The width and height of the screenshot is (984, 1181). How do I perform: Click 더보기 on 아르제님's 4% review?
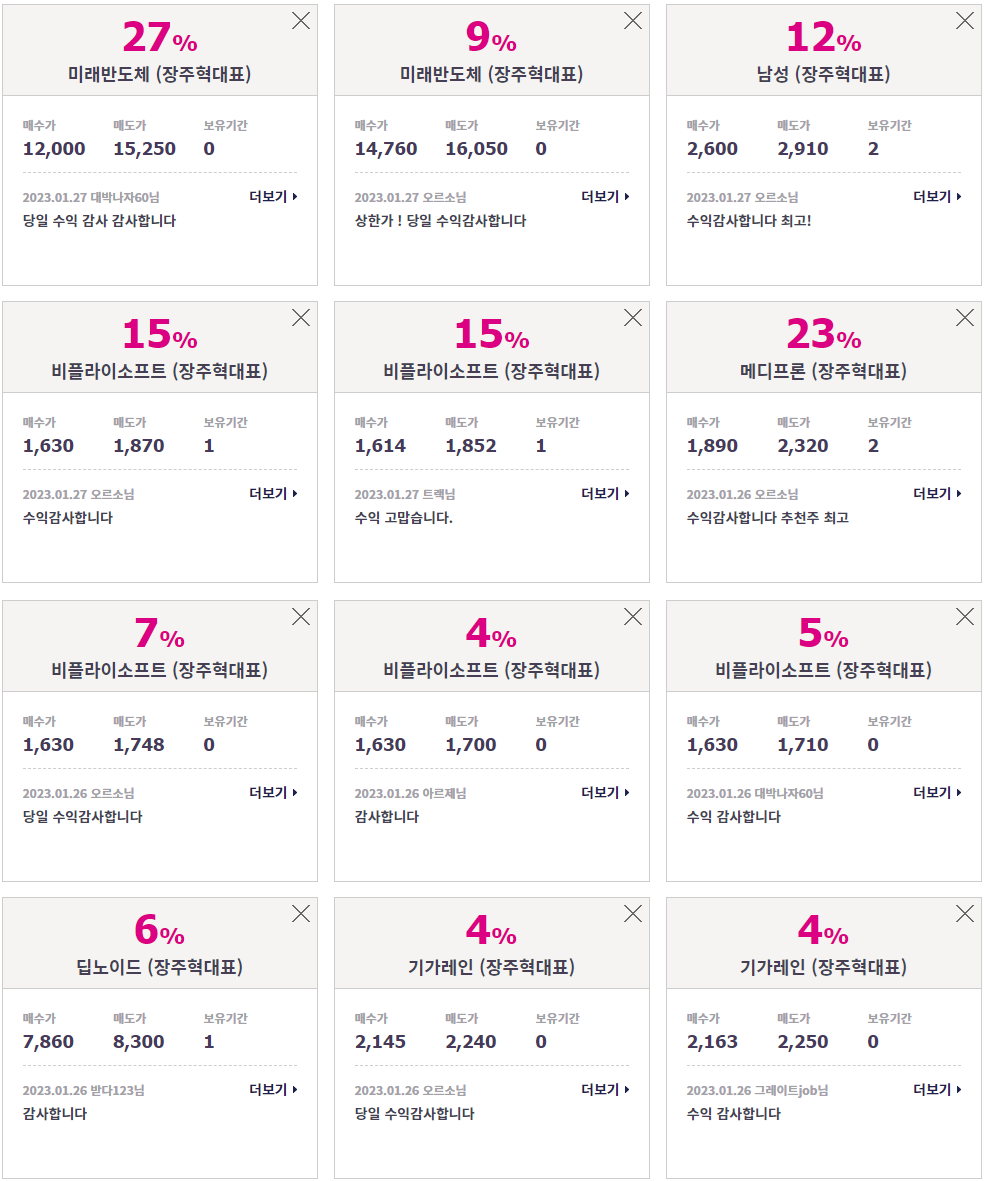tap(605, 792)
